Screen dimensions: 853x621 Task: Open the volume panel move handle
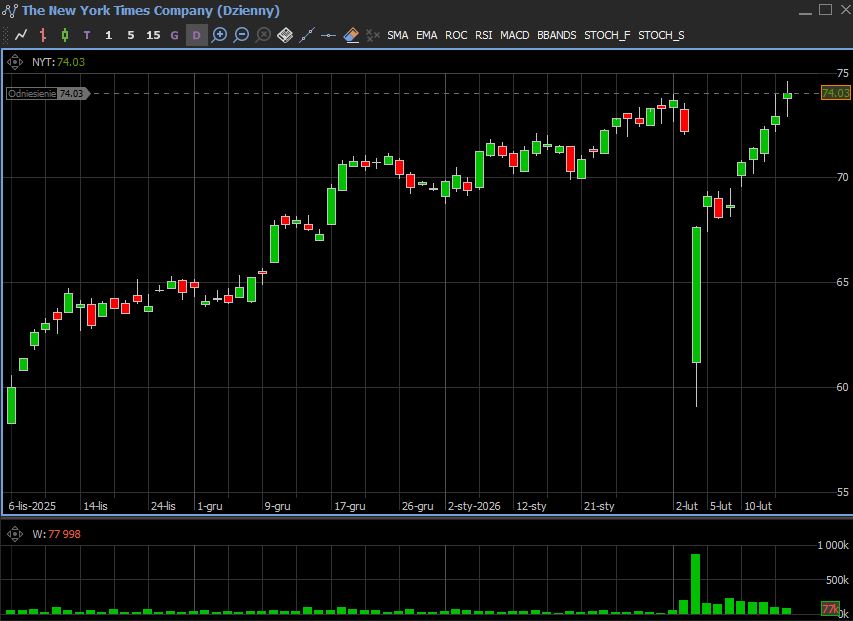15,534
